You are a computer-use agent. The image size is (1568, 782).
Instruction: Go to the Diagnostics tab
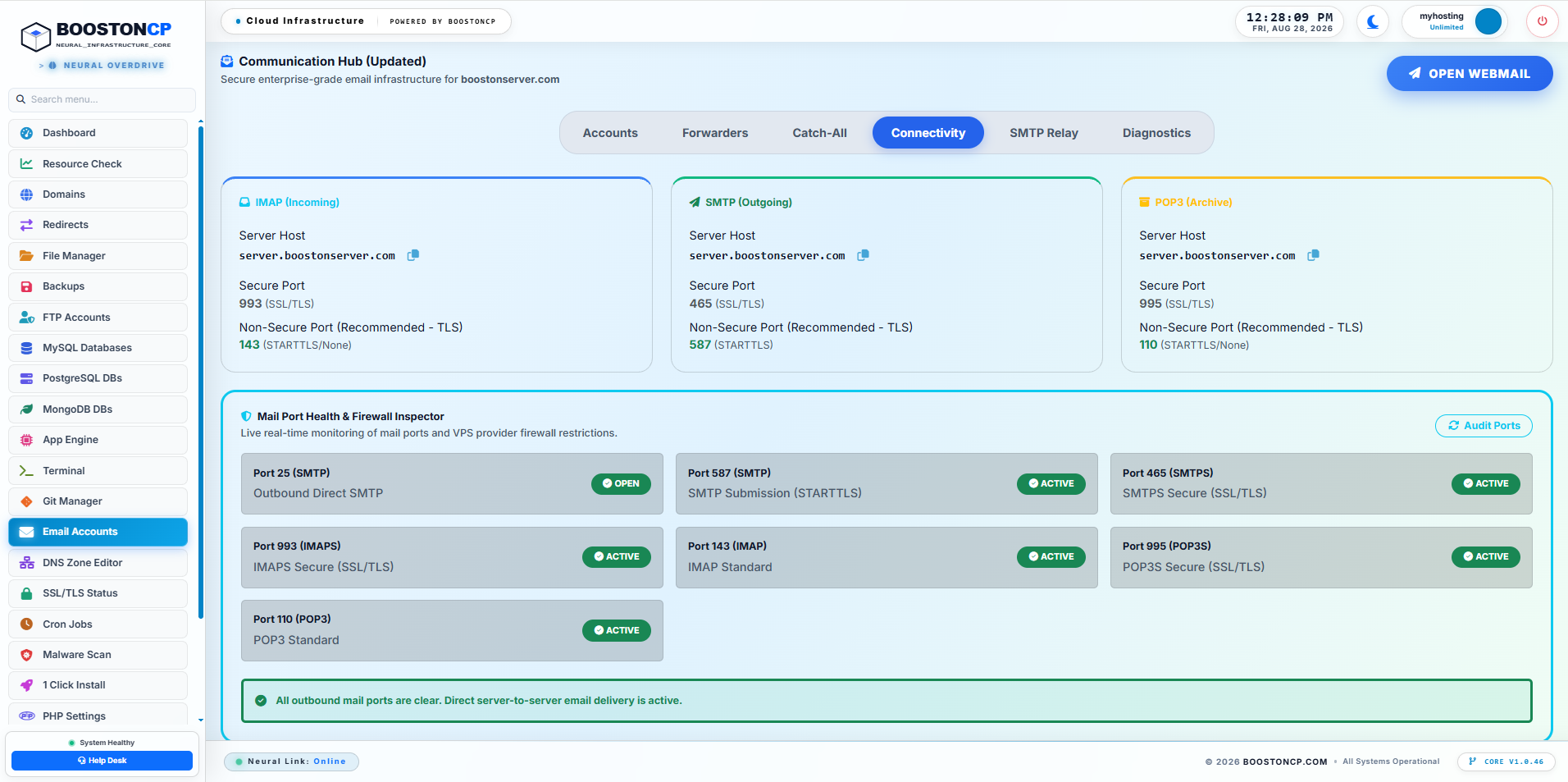(1156, 133)
